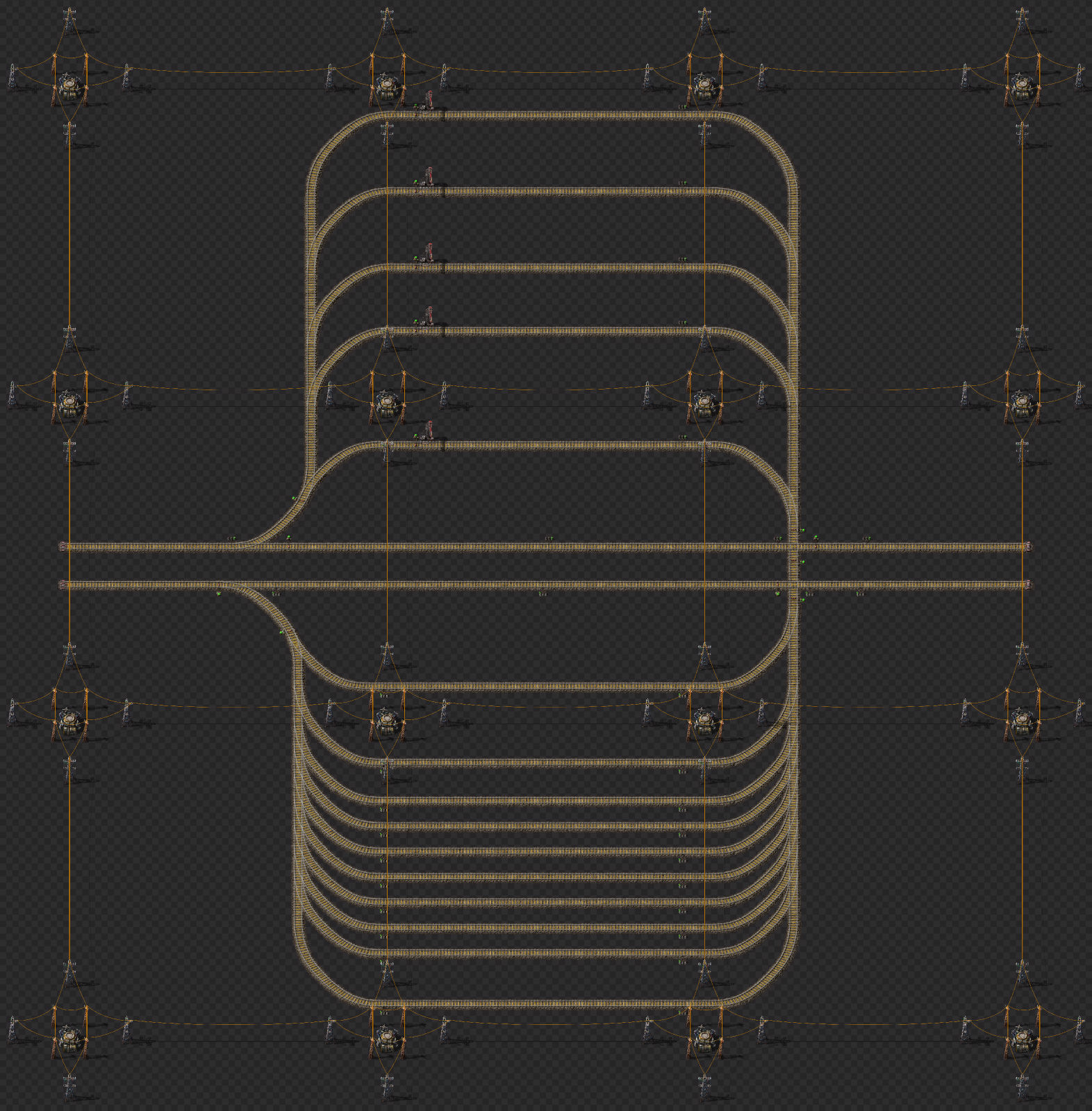Click the rail signal midway along the lower main line
The image size is (1092, 1111).
point(543,594)
